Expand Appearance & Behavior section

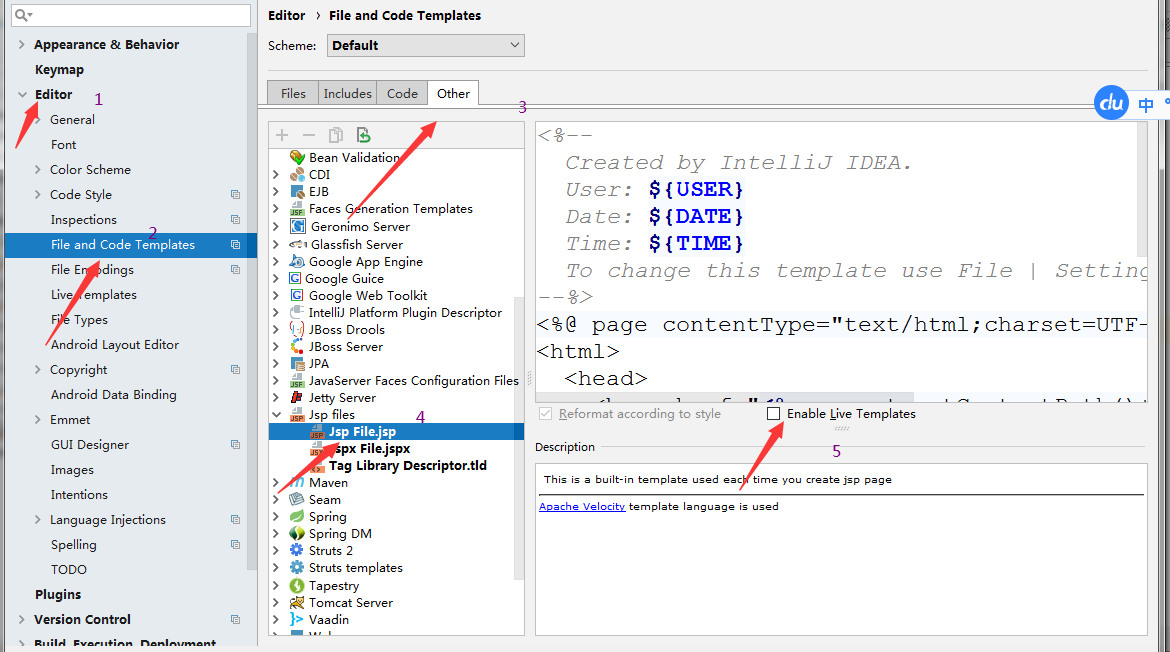[22, 45]
